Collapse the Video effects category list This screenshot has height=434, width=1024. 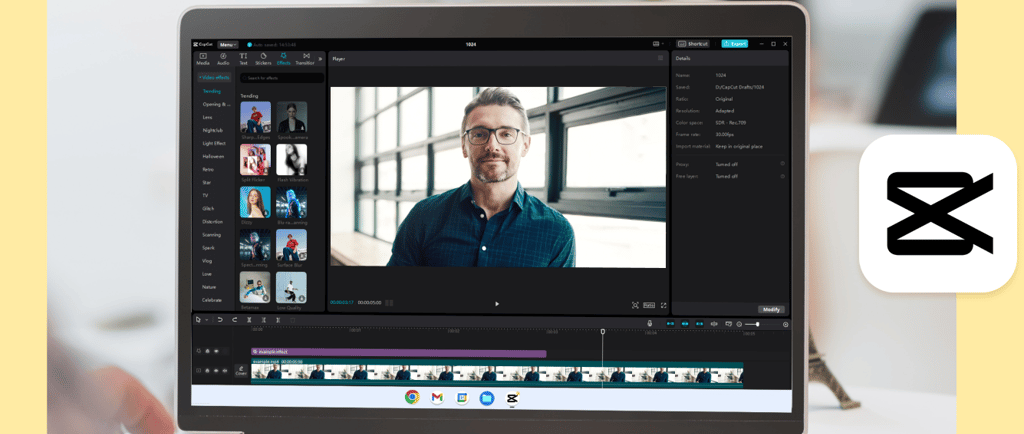pyautogui.click(x=212, y=77)
